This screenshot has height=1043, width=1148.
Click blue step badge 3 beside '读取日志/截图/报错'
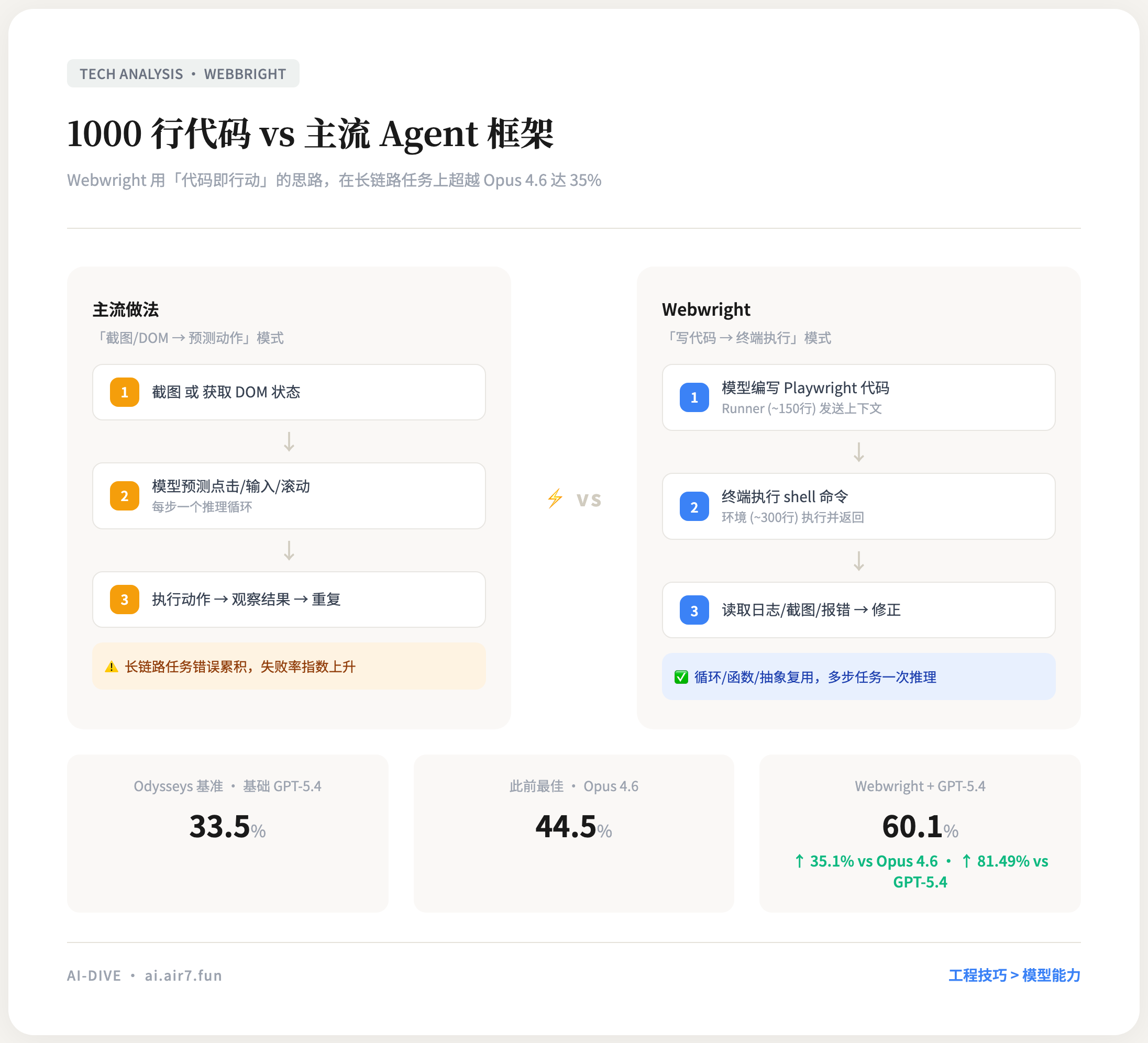[694, 611]
